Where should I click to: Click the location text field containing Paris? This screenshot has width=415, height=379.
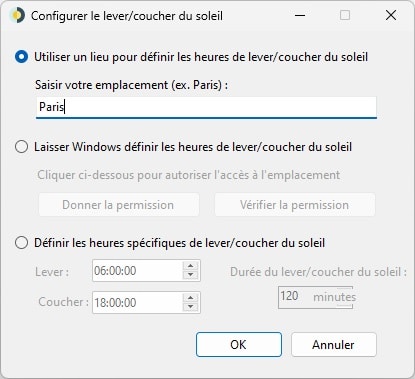[206, 107]
